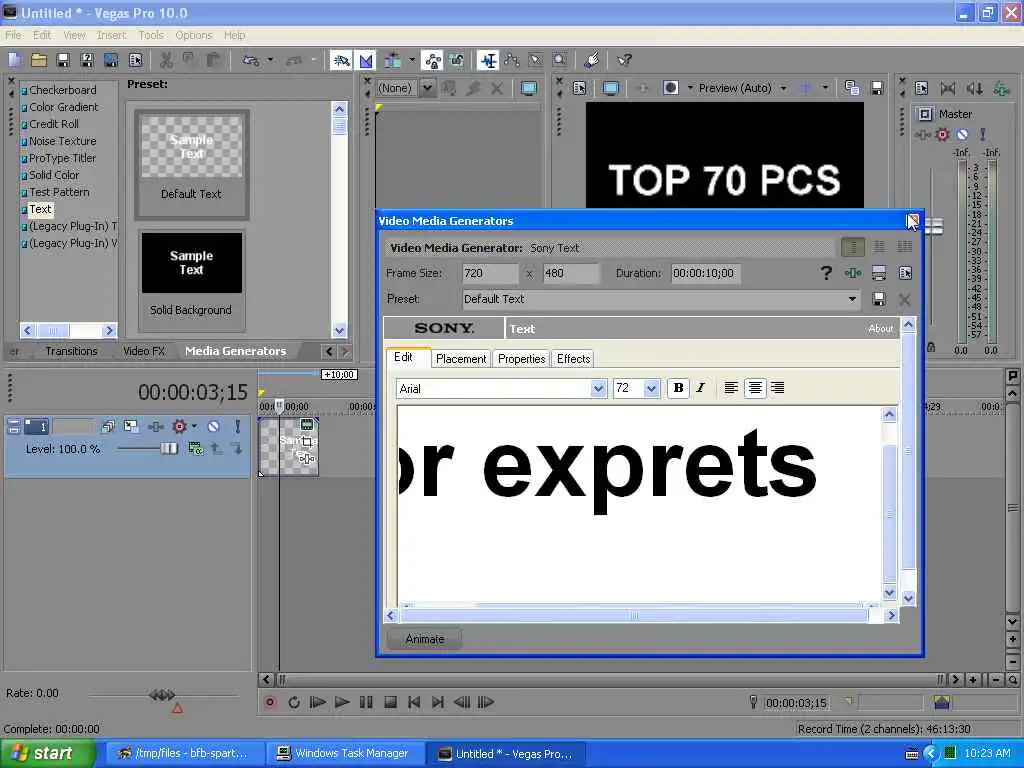The height and width of the screenshot is (768, 1024).
Task: Click the Pause button in transport bar
Action: 366,703
